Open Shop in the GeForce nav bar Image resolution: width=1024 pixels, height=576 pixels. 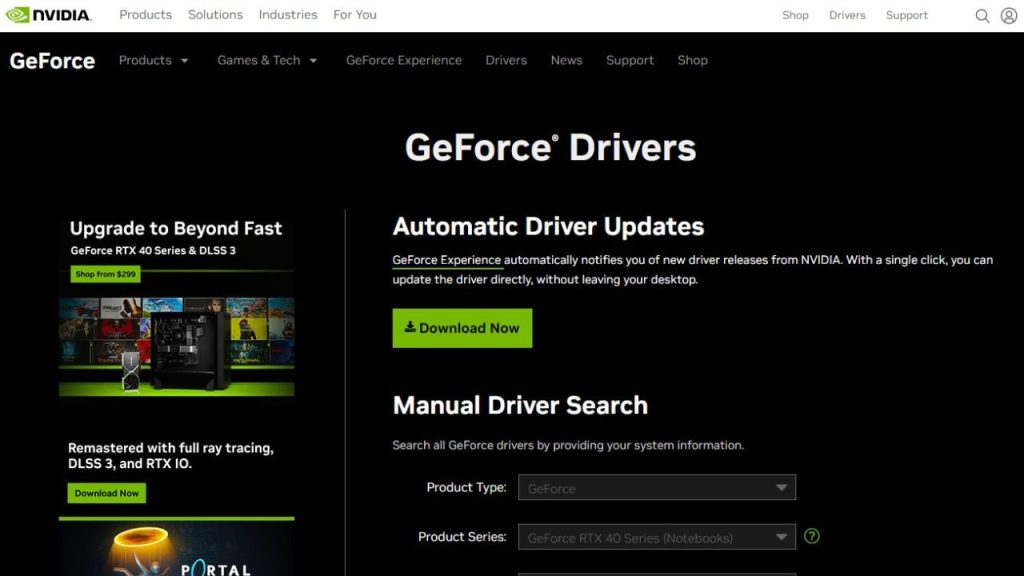692,60
